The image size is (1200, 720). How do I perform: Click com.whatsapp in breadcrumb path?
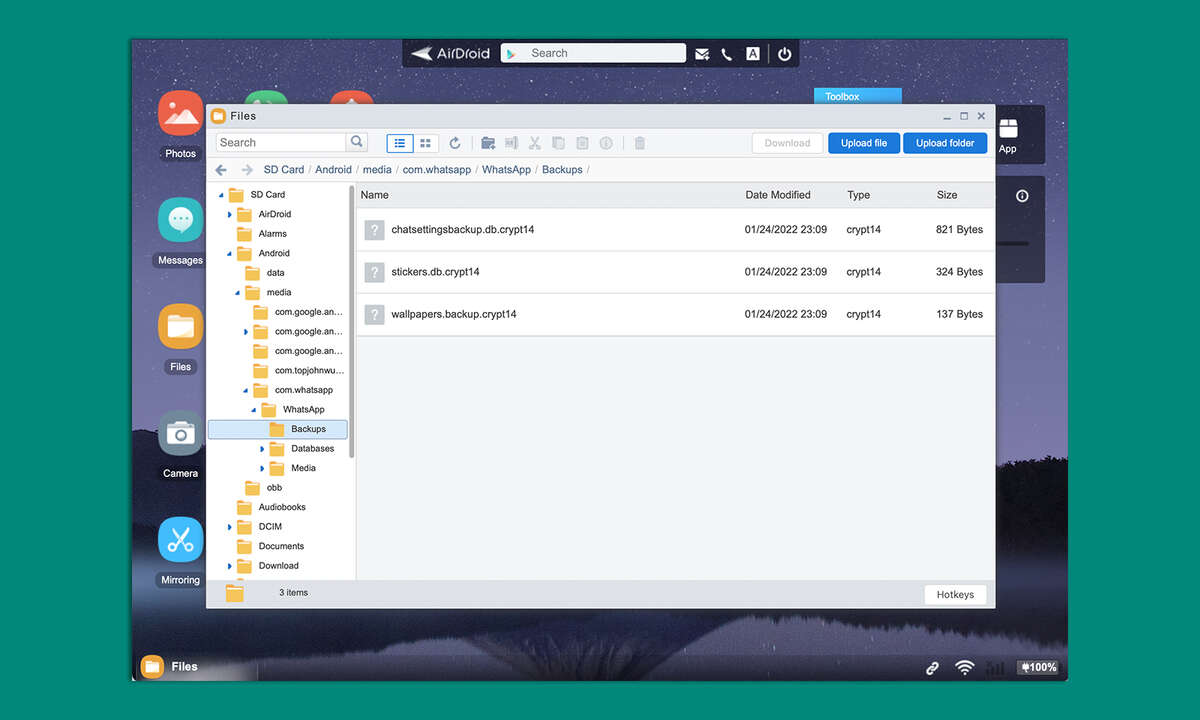tap(437, 170)
